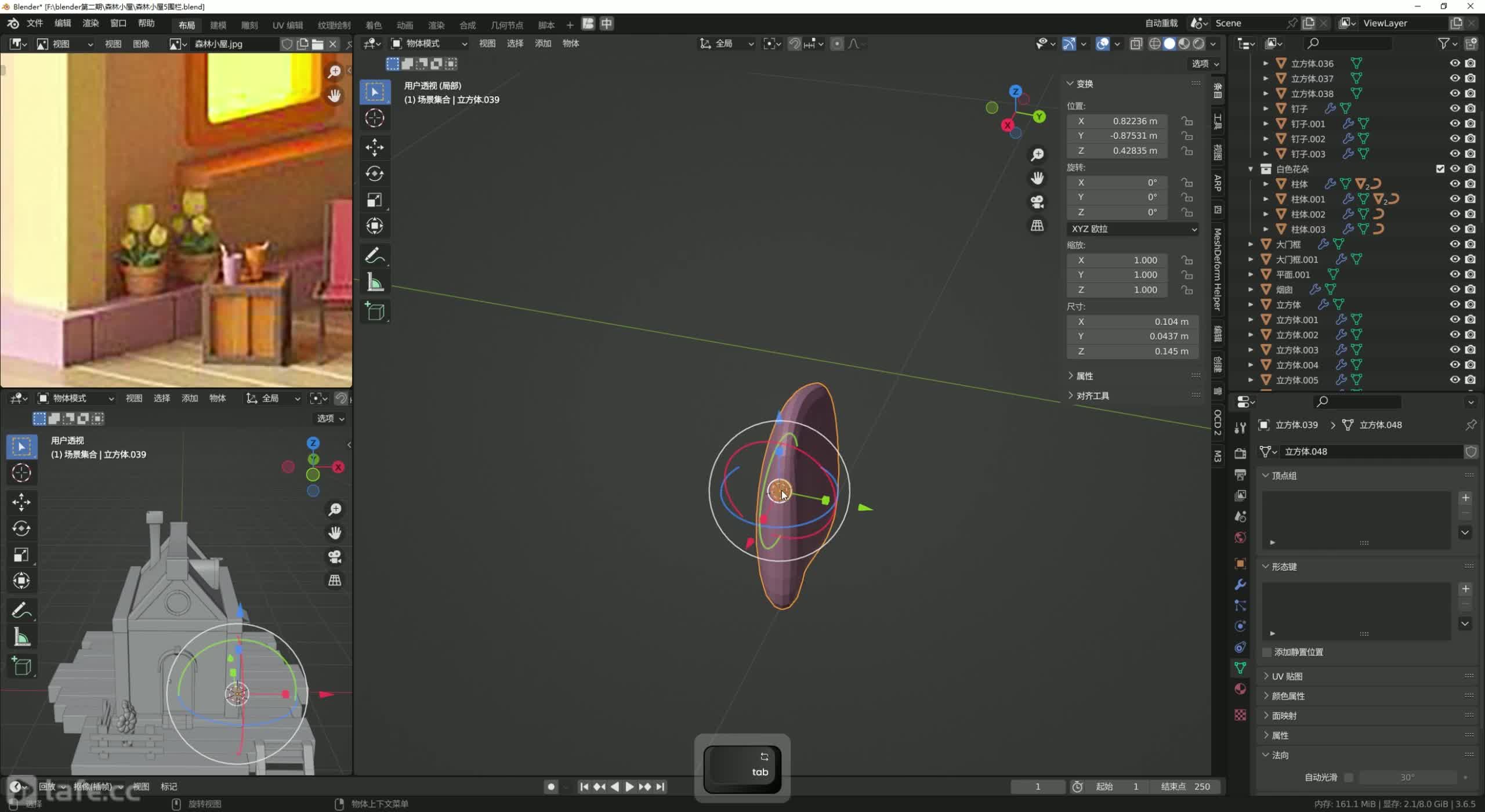This screenshot has height=812, width=1485.
Task: Toggle render camera icon for 立方体.036
Action: pos(1470,63)
